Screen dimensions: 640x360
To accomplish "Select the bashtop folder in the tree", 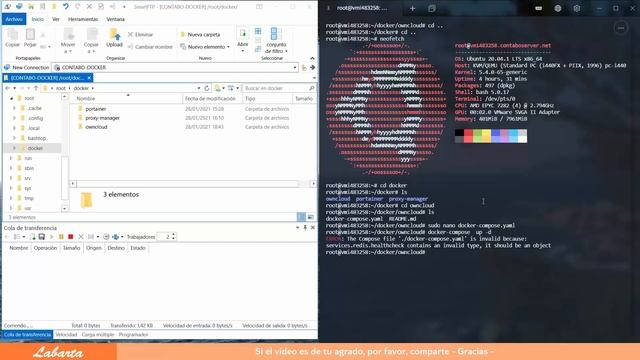I will coord(37,138).
